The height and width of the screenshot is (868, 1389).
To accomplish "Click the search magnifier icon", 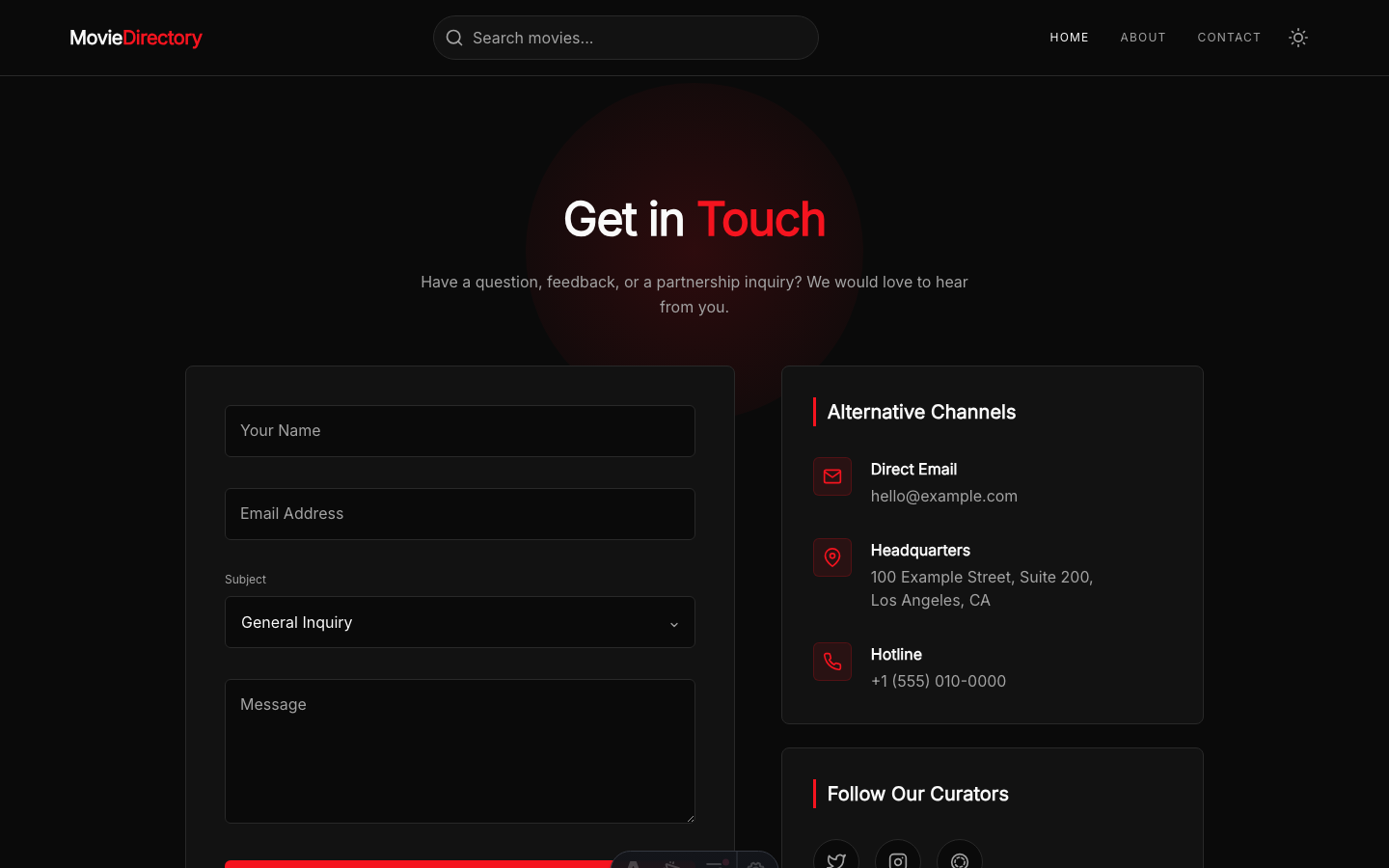I will [454, 38].
